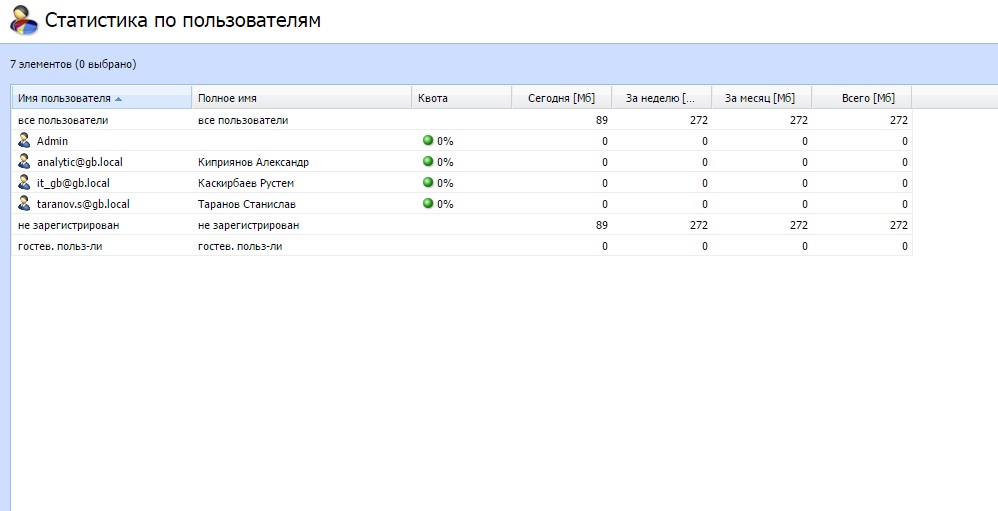The height and width of the screenshot is (511, 998).
Task: Click total value 272 for не зарегистрирован
Action: [x=899, y=225]
